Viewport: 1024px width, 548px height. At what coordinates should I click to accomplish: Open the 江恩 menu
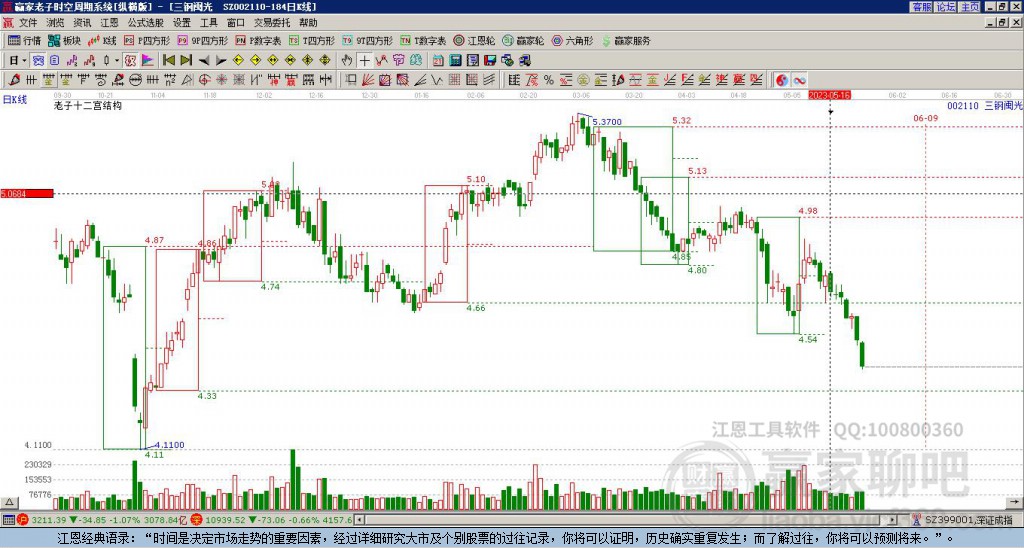point(110,23)
